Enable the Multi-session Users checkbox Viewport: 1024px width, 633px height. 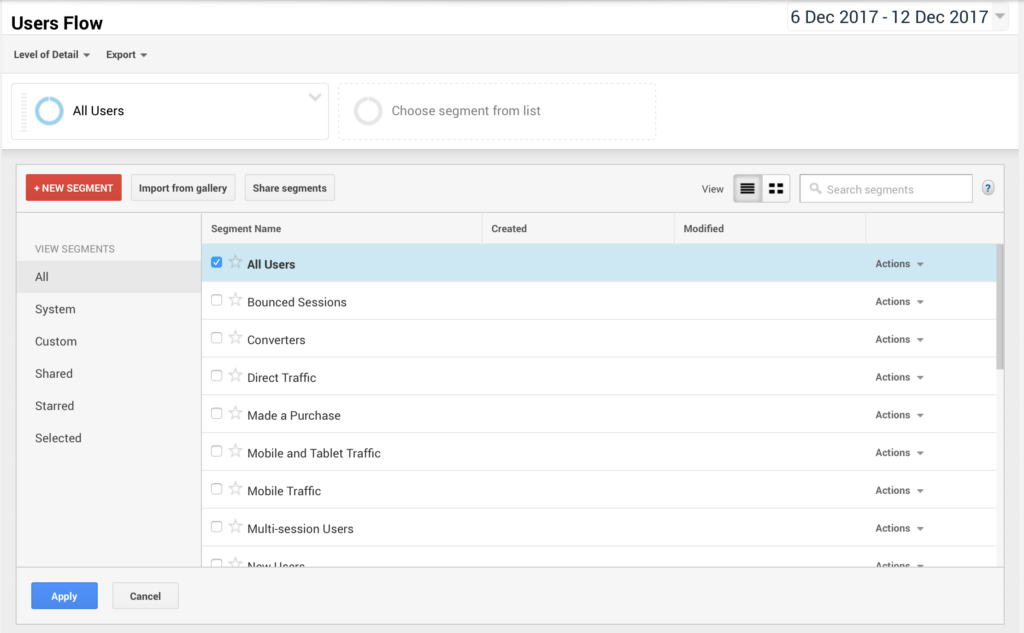pos(216,527)
